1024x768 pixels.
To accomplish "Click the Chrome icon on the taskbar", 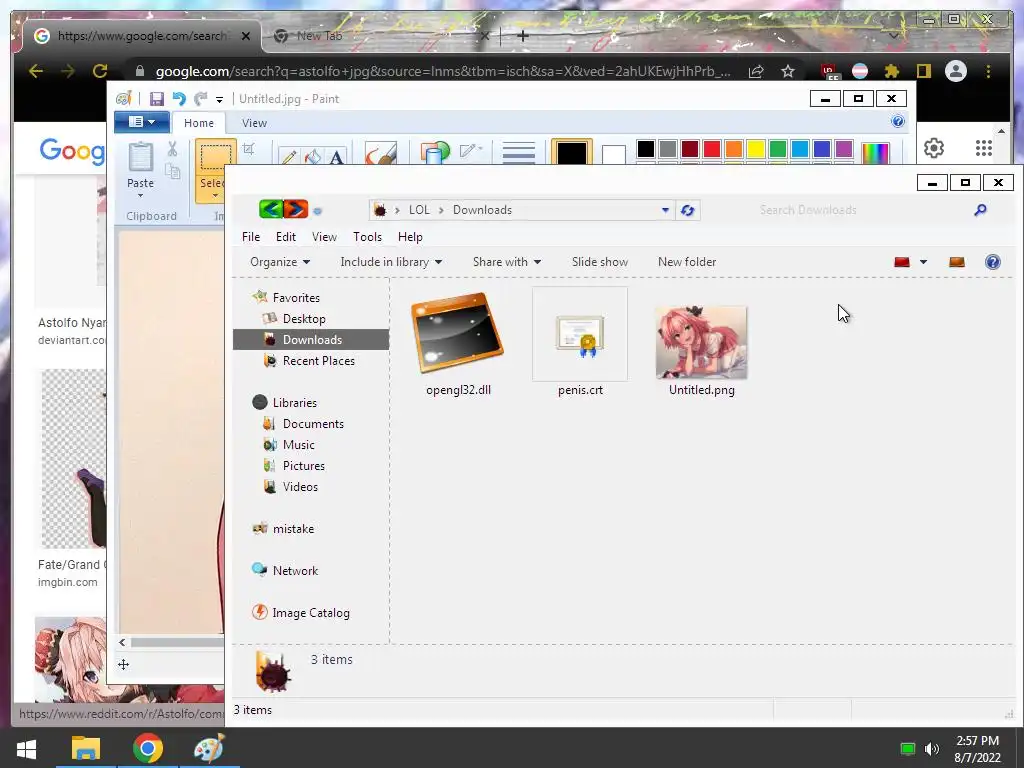I will coord(148,748).
